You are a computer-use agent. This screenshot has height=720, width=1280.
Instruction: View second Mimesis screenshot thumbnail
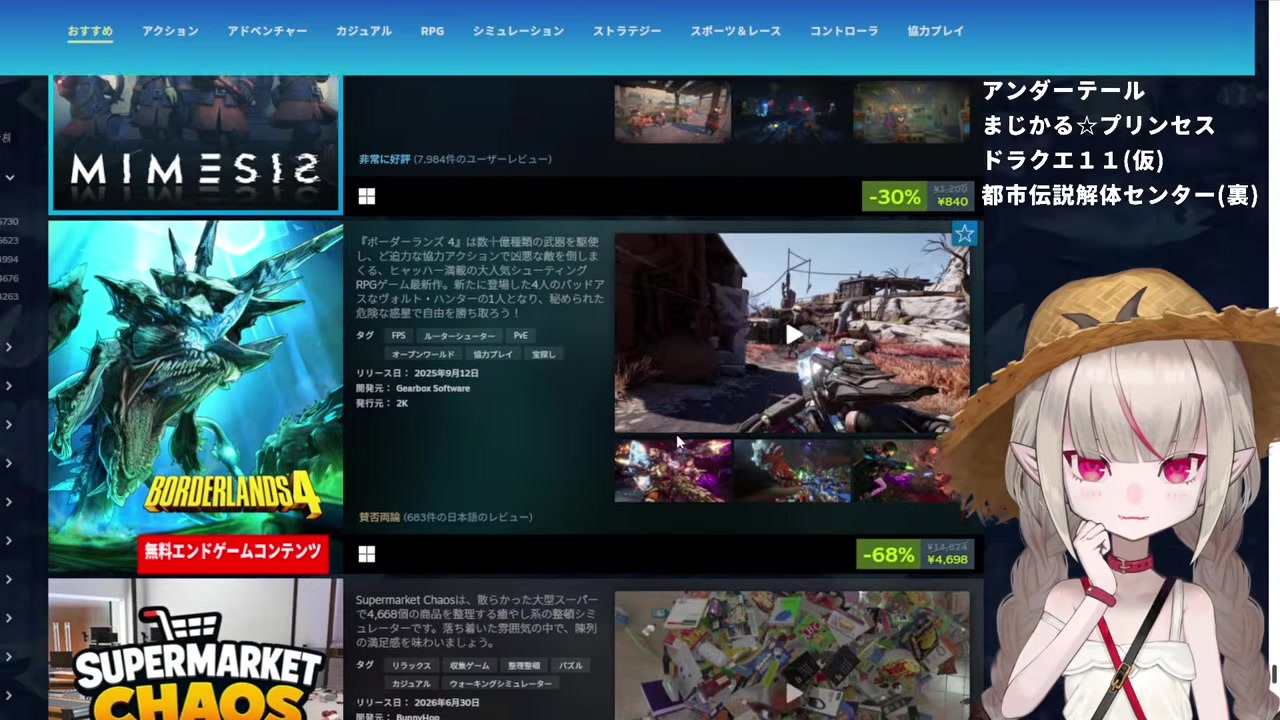[x=792, y=111]
